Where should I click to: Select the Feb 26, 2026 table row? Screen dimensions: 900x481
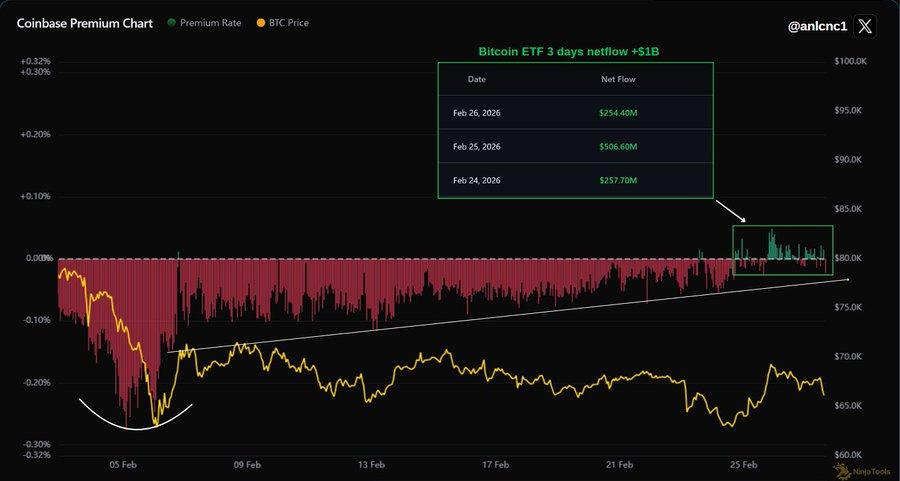[x=575, y=113]
